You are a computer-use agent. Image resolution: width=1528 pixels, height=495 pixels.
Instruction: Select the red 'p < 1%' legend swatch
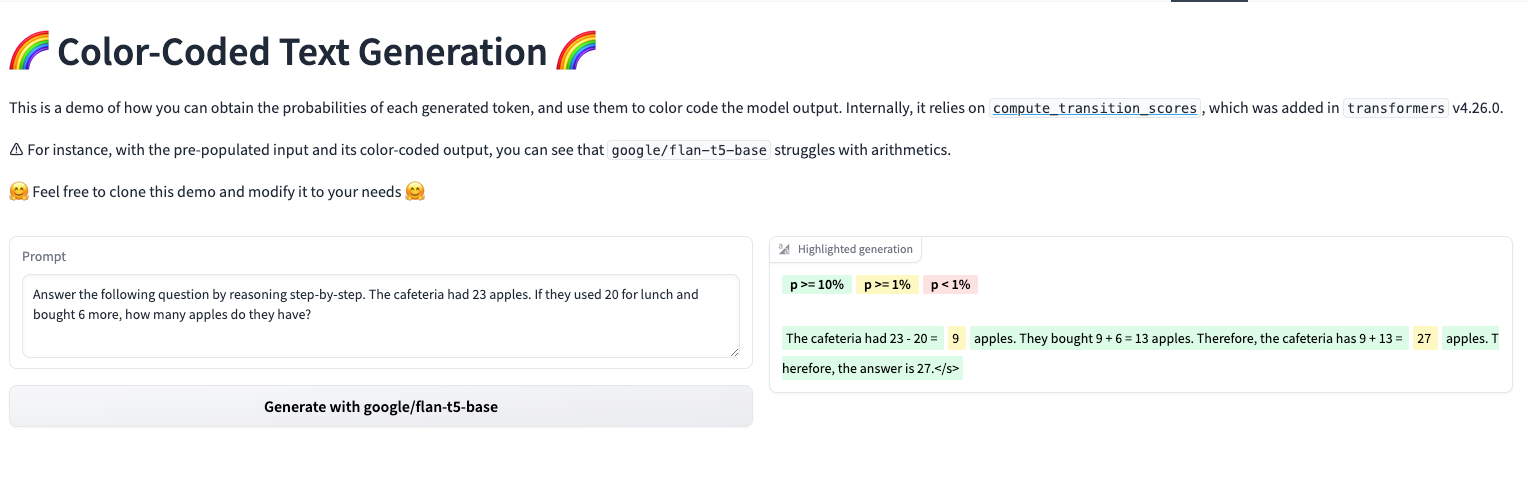click(x=950, y=285)
